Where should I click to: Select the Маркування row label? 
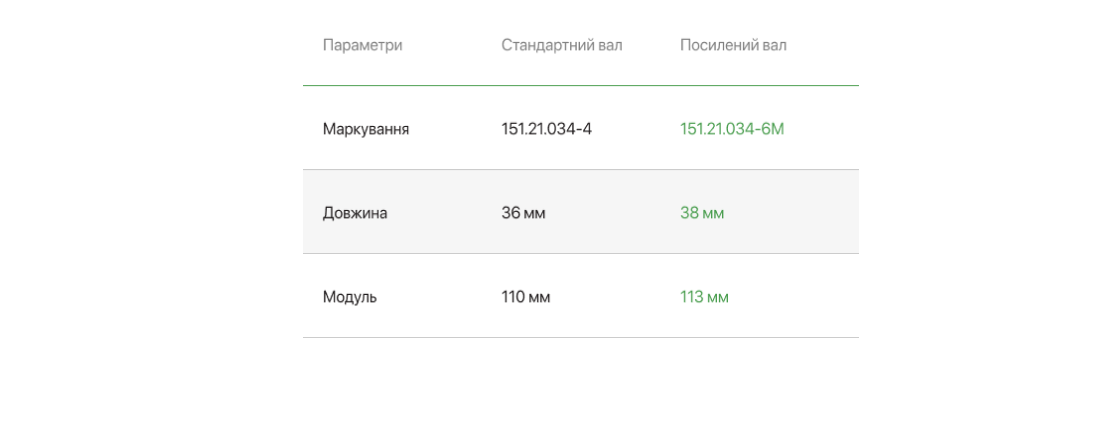click(366, 130)
